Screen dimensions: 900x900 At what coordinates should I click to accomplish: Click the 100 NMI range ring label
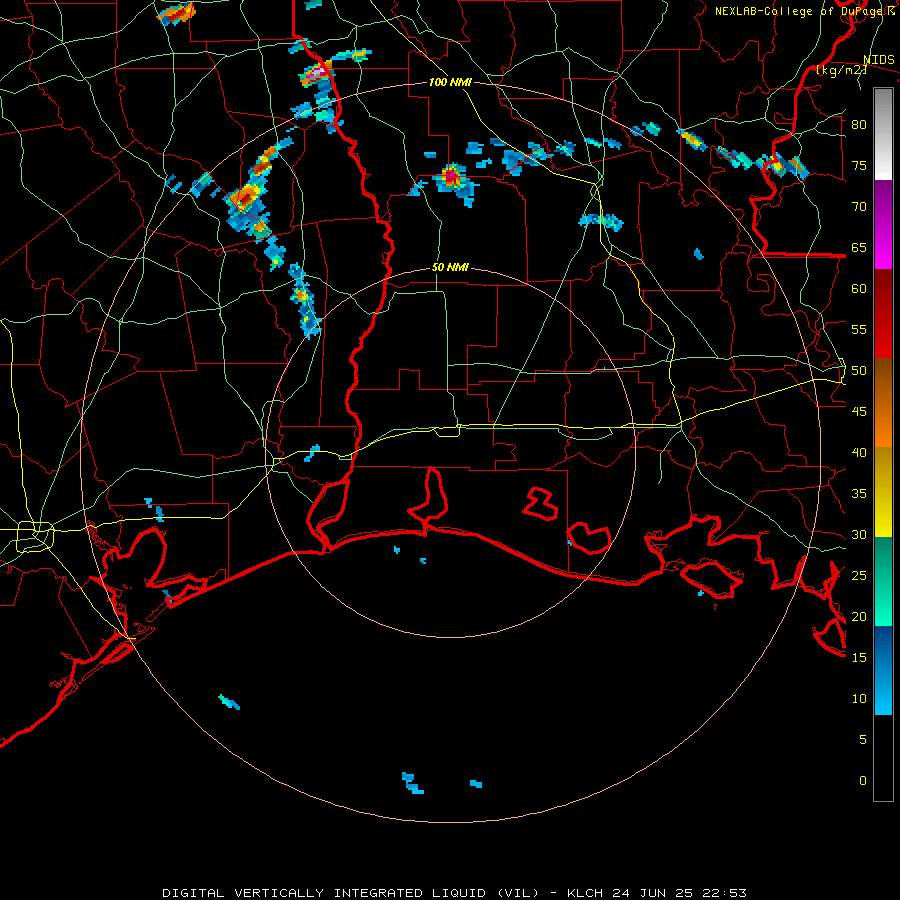coord(450,82)
